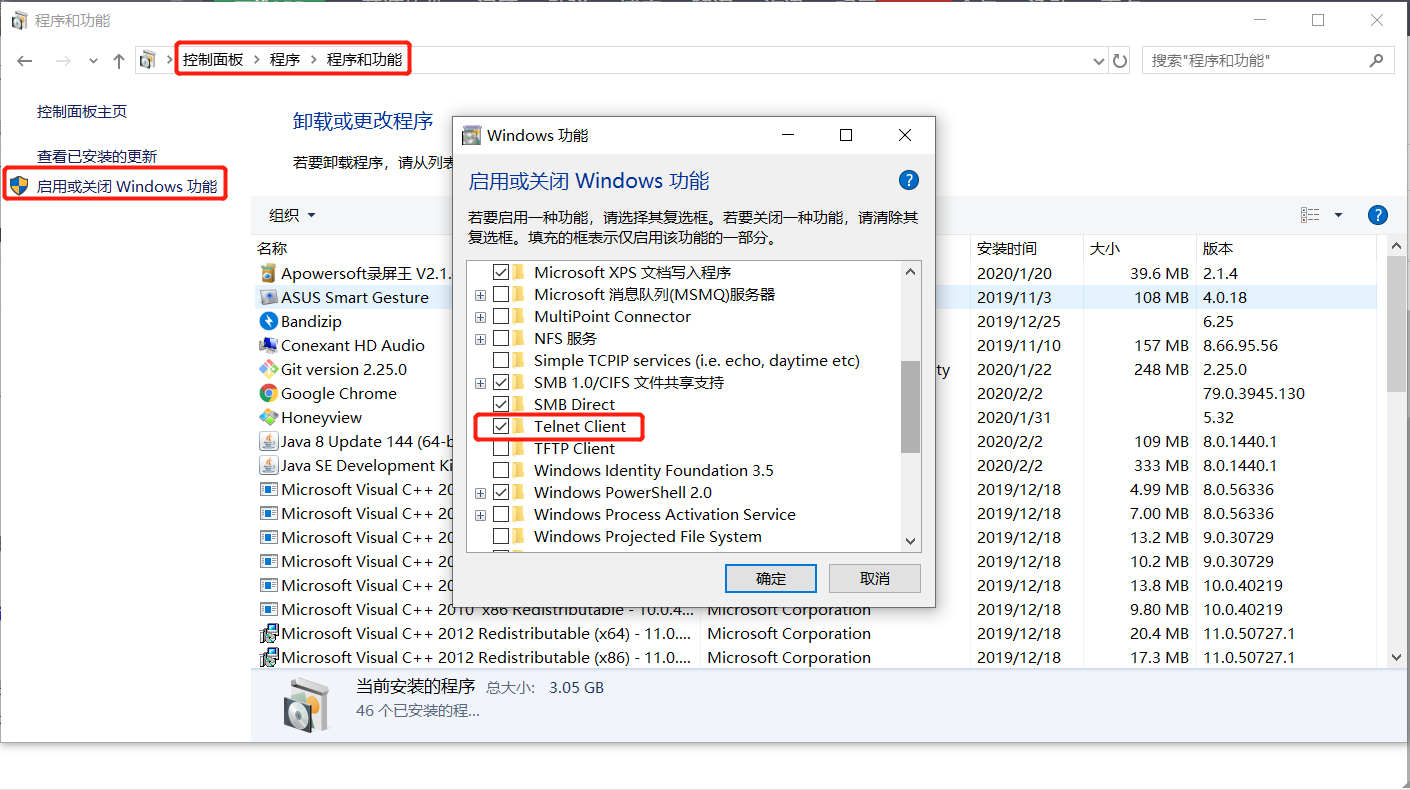Click the 控制面板 breadcrumb
The height and width of the screenshot is (790, 1410).
(213, 60)
